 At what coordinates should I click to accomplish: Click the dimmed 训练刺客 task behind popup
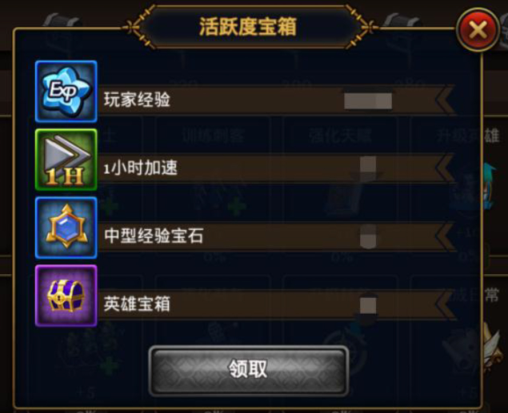coord(213,136)
